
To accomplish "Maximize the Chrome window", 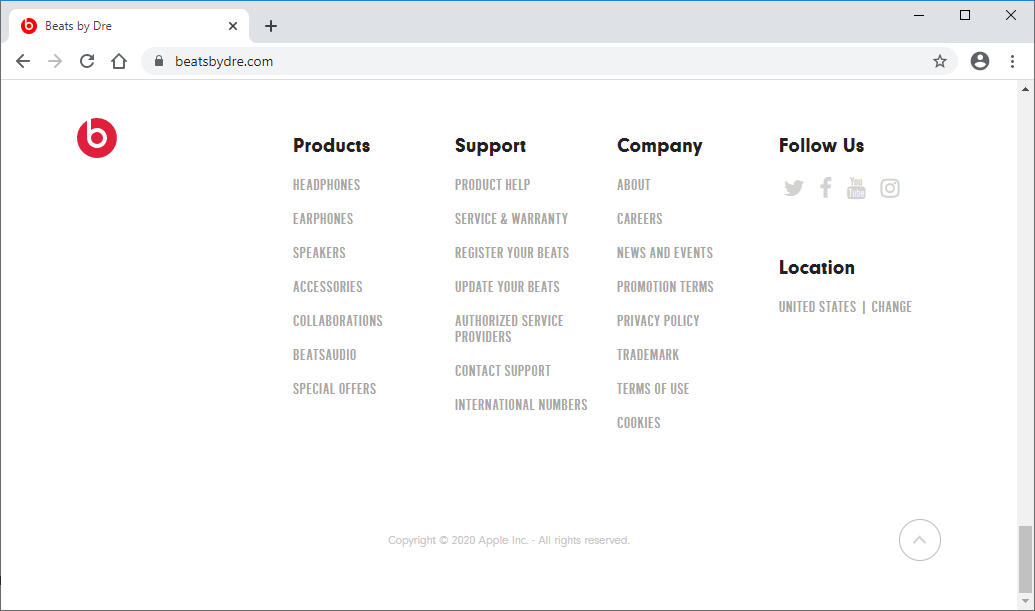I will pyautogui.click(x=964, y=15).
